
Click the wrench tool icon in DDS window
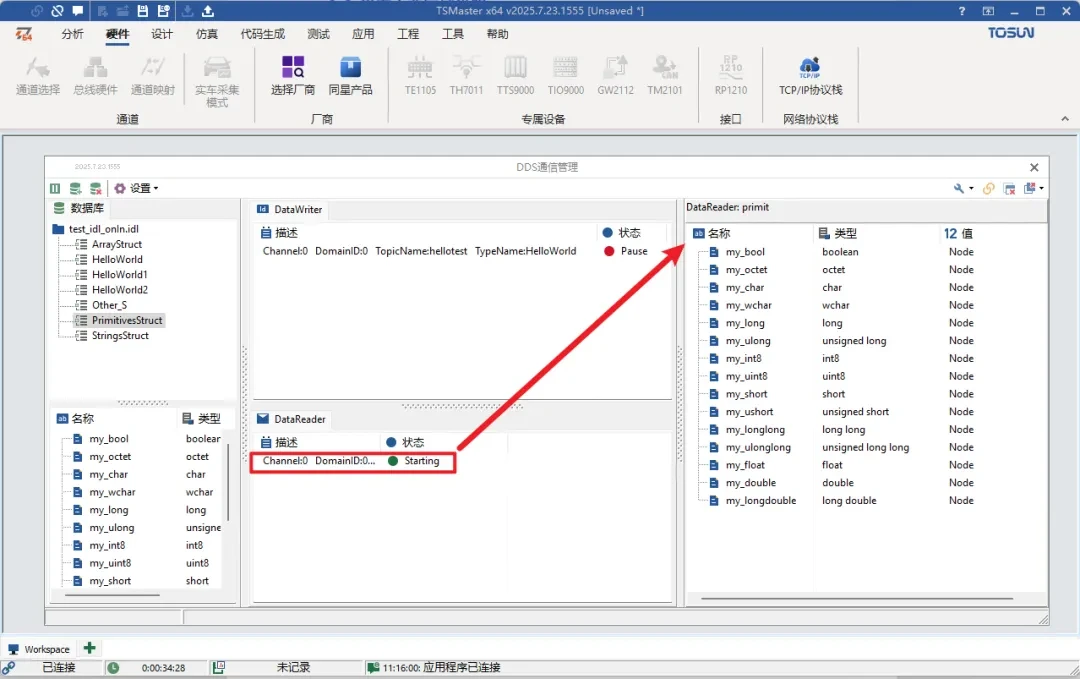coord(960,188)
